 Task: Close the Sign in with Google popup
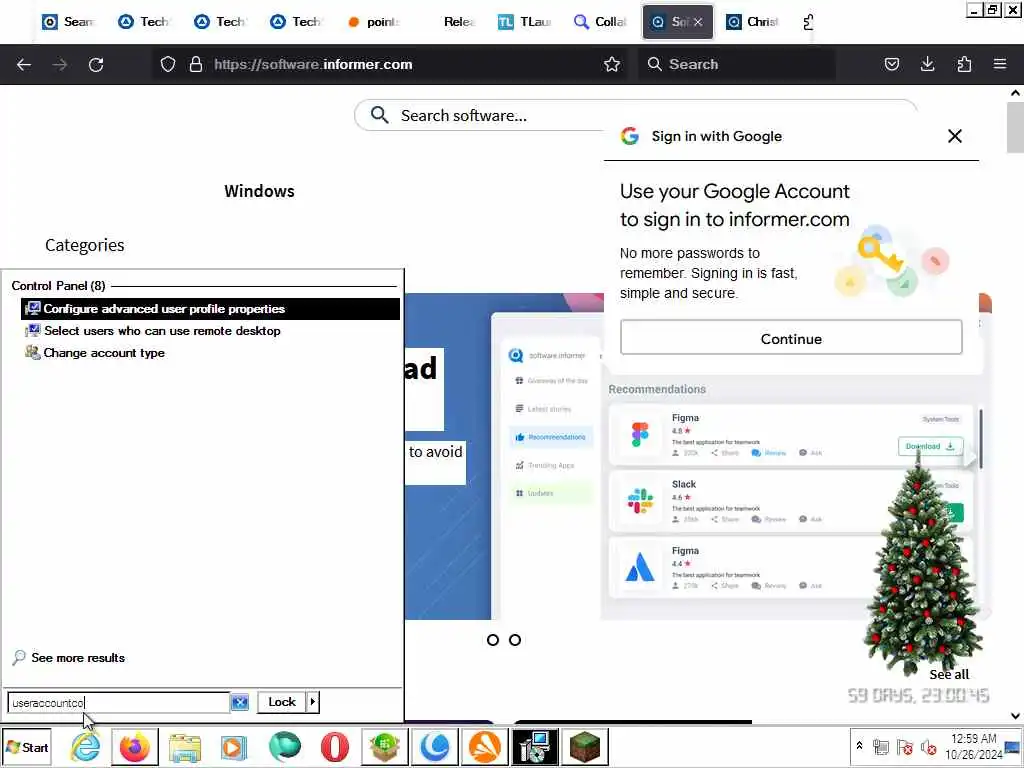pos(955,136)
